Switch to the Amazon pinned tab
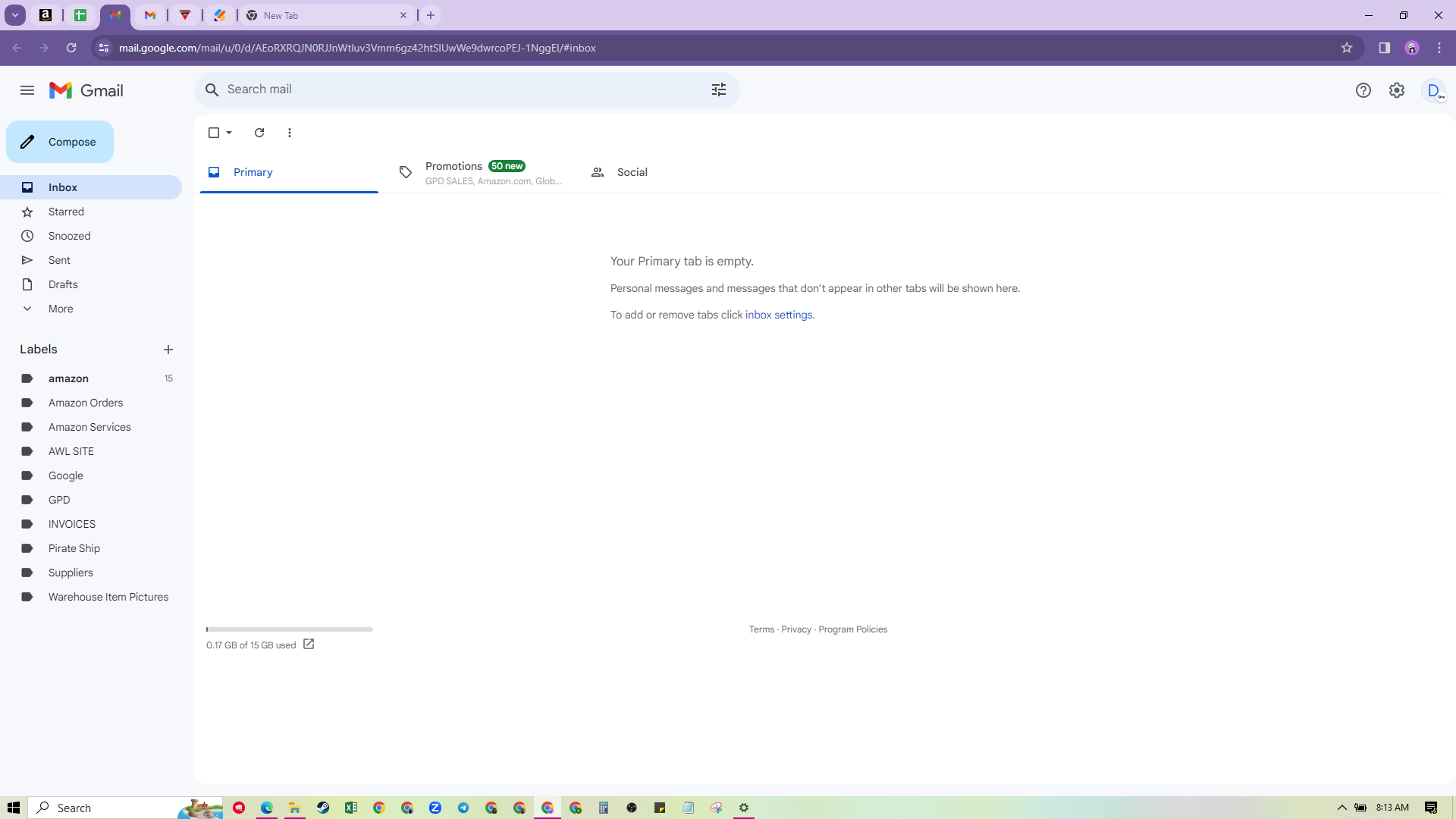 (x=45, y=15)
